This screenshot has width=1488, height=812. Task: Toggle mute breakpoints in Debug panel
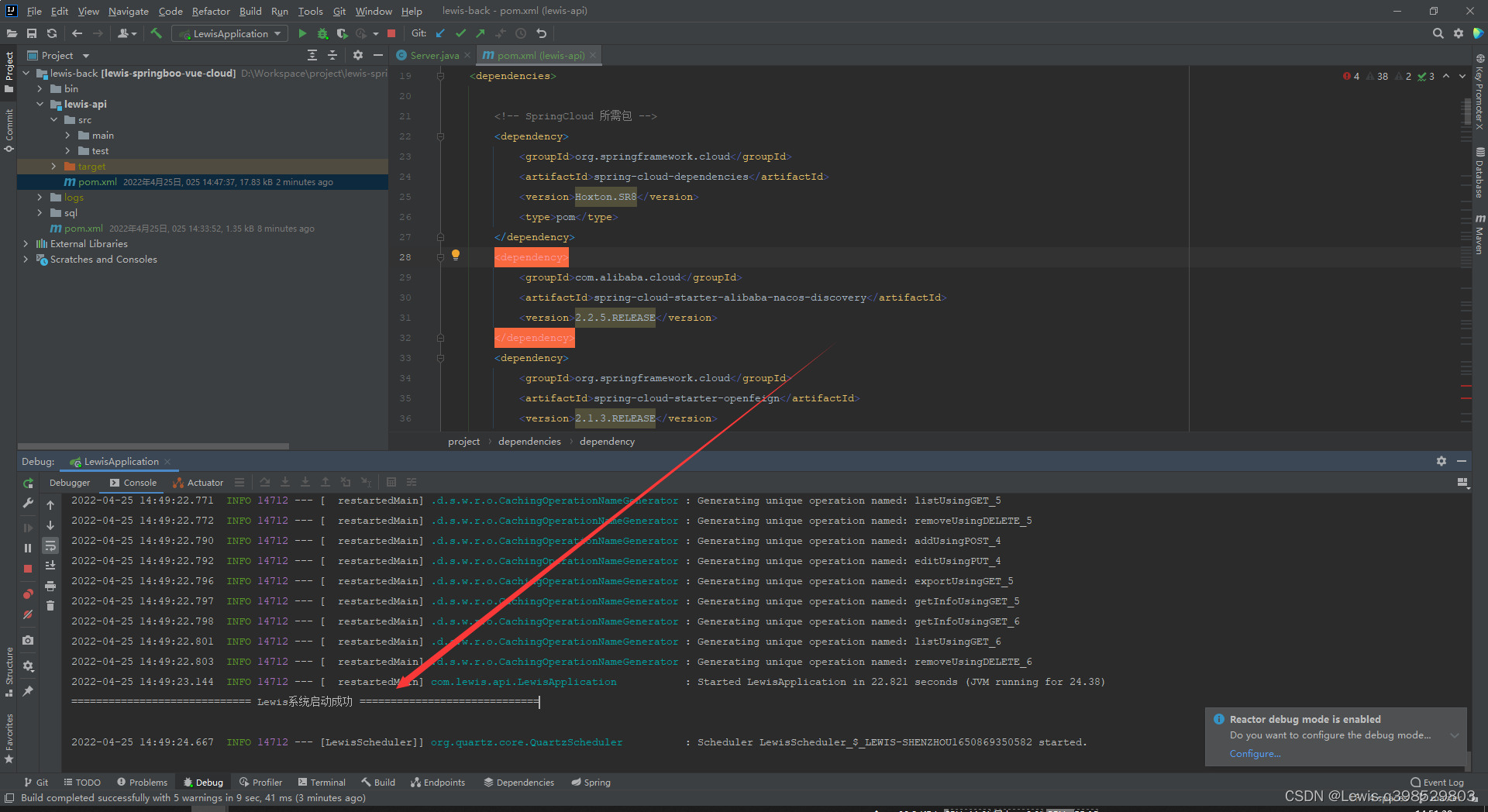coord(28,614)
